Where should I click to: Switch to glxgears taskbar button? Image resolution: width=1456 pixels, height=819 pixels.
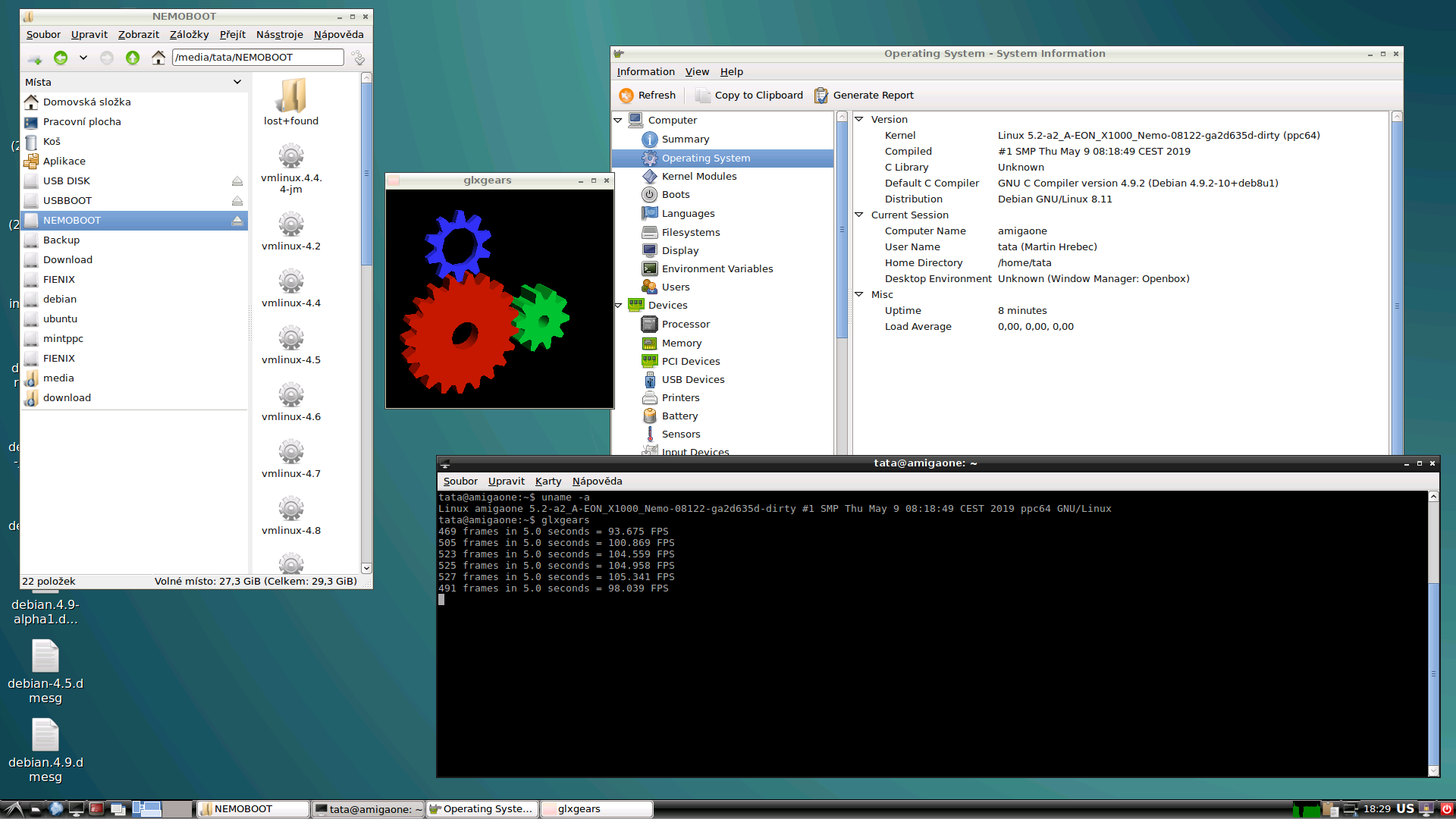(597, 809)
